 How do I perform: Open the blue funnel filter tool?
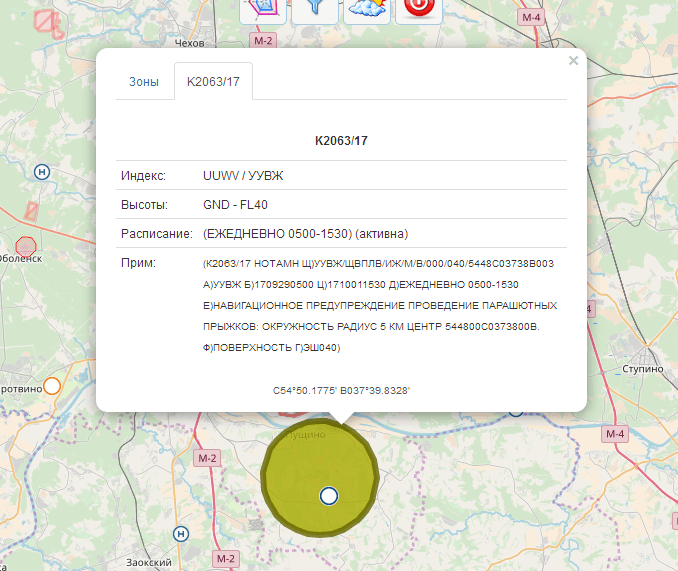click(314, 8)
